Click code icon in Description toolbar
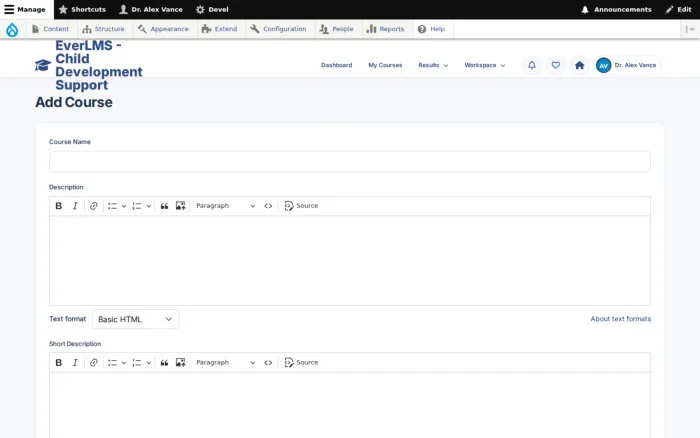 coord(268,206)
